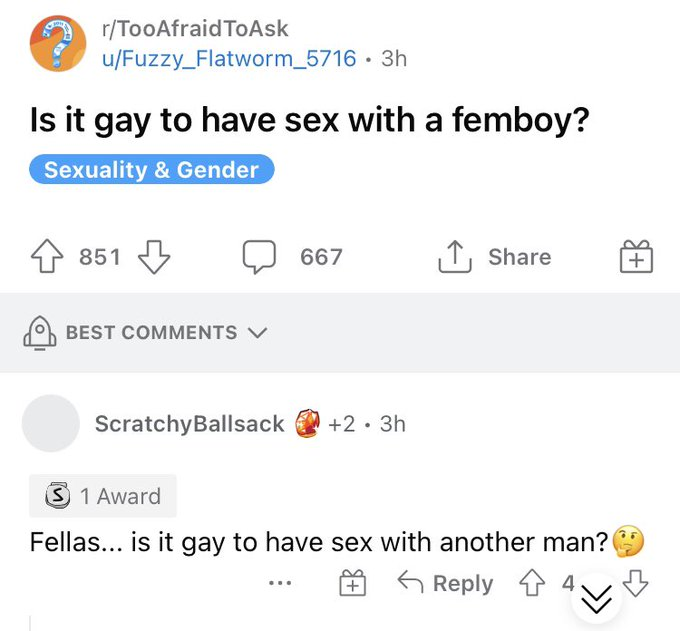Open the r/TooAfraidToAsk subreddit link
The width and height of the screenshot is (680, 631).
[x=195, y=29]
